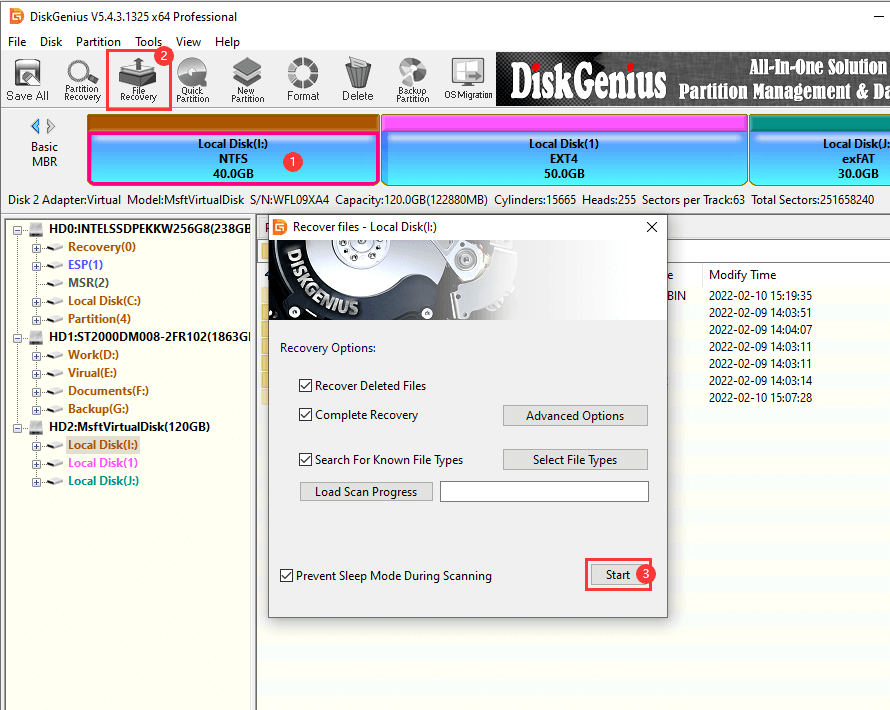Viewport: 890px width, 710px height.
Task: Open the Partition Recovery tool
Action: pos(82,80)
